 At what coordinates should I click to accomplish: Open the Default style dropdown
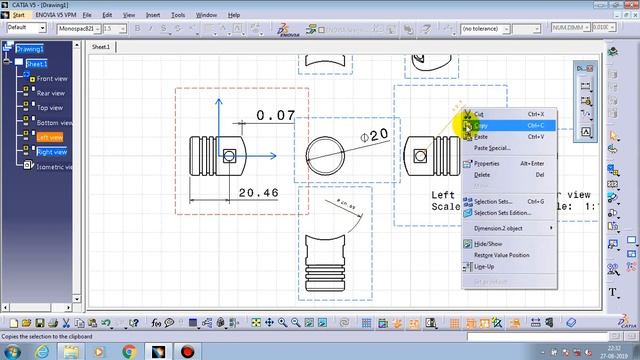coord(42,28)
